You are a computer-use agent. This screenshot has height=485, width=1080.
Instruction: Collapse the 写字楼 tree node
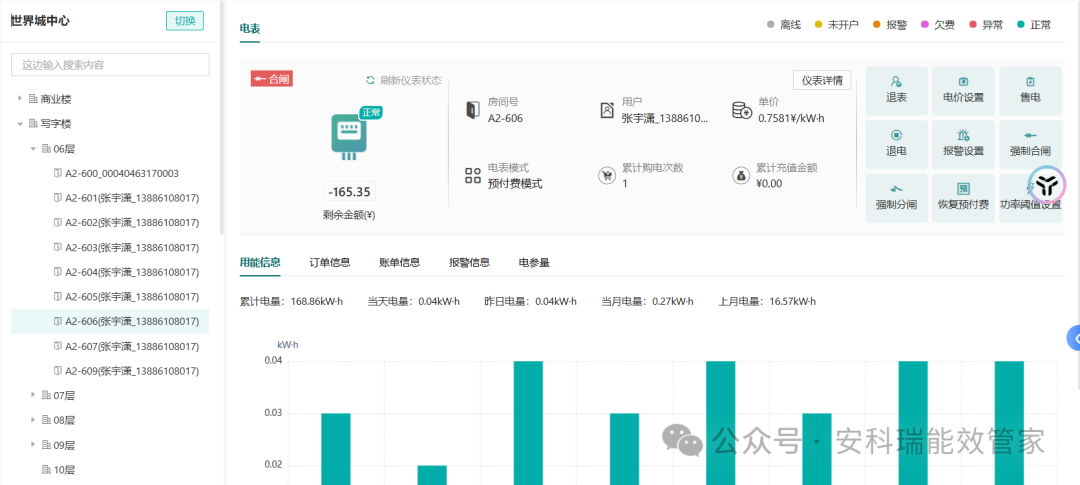click(x=20, y=124)
